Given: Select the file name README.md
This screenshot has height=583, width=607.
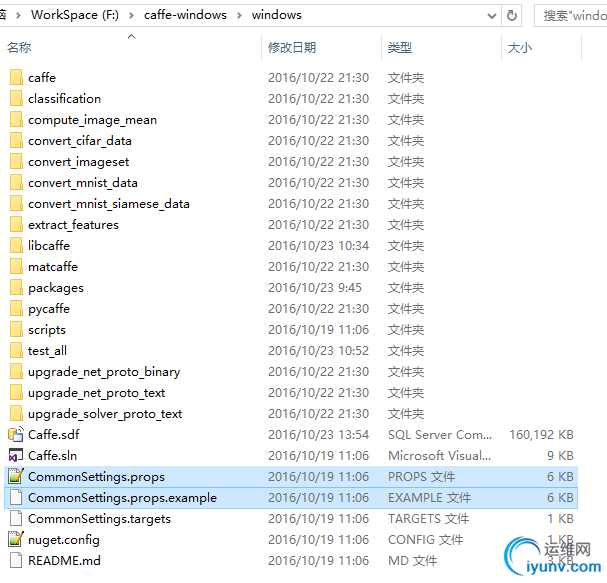Looking at the screenshot, I should click(64, 561).
